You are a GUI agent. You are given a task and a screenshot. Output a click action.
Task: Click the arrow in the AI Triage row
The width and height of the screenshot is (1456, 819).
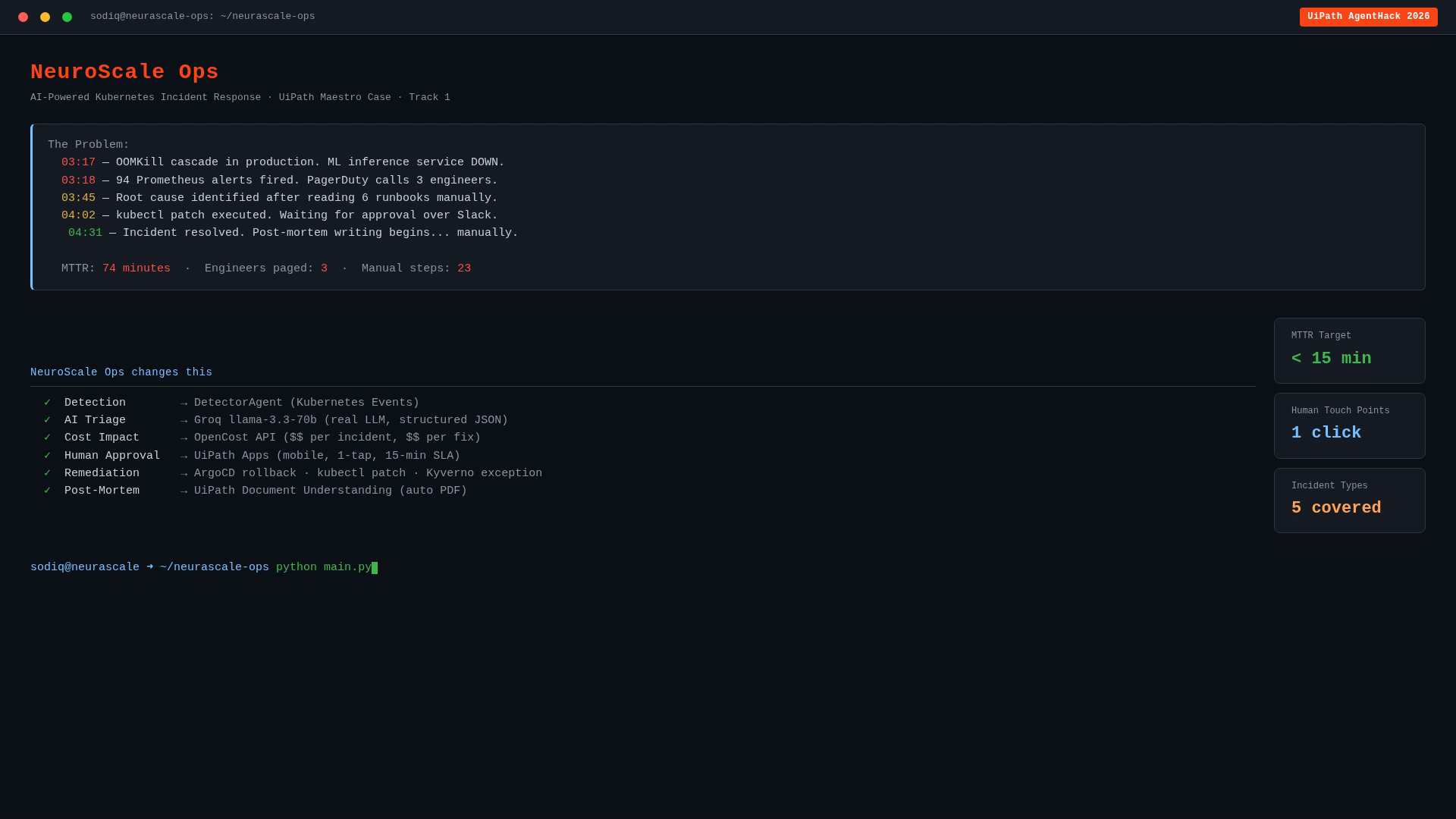[x=184, y=421]
